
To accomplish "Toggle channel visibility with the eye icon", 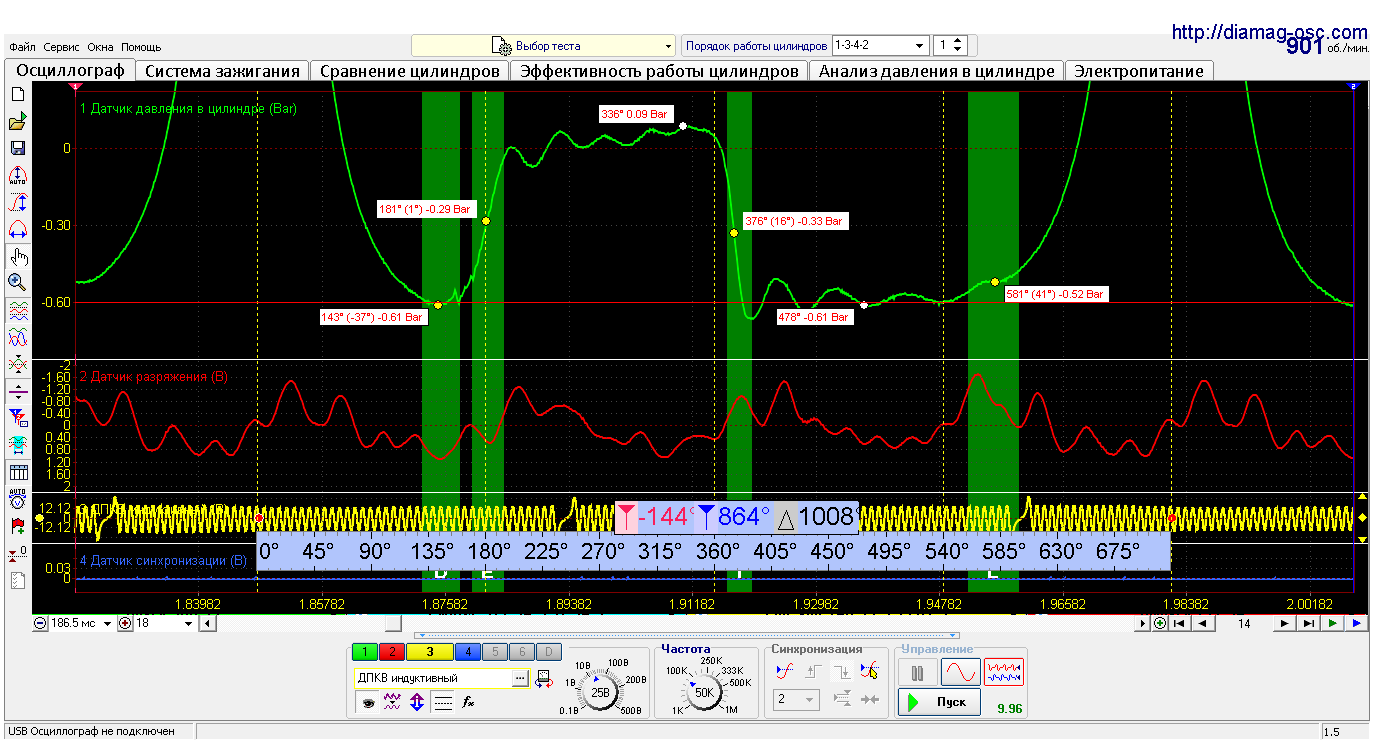I will 368,702.
